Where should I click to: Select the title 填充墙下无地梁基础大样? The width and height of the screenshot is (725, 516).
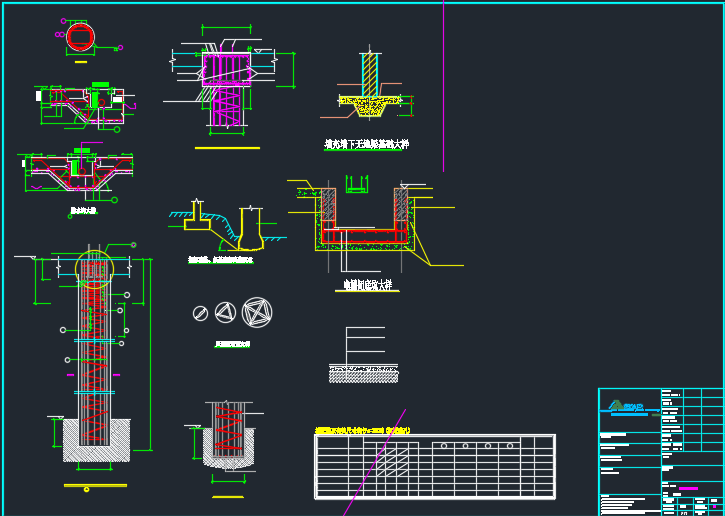click(367, 144)
